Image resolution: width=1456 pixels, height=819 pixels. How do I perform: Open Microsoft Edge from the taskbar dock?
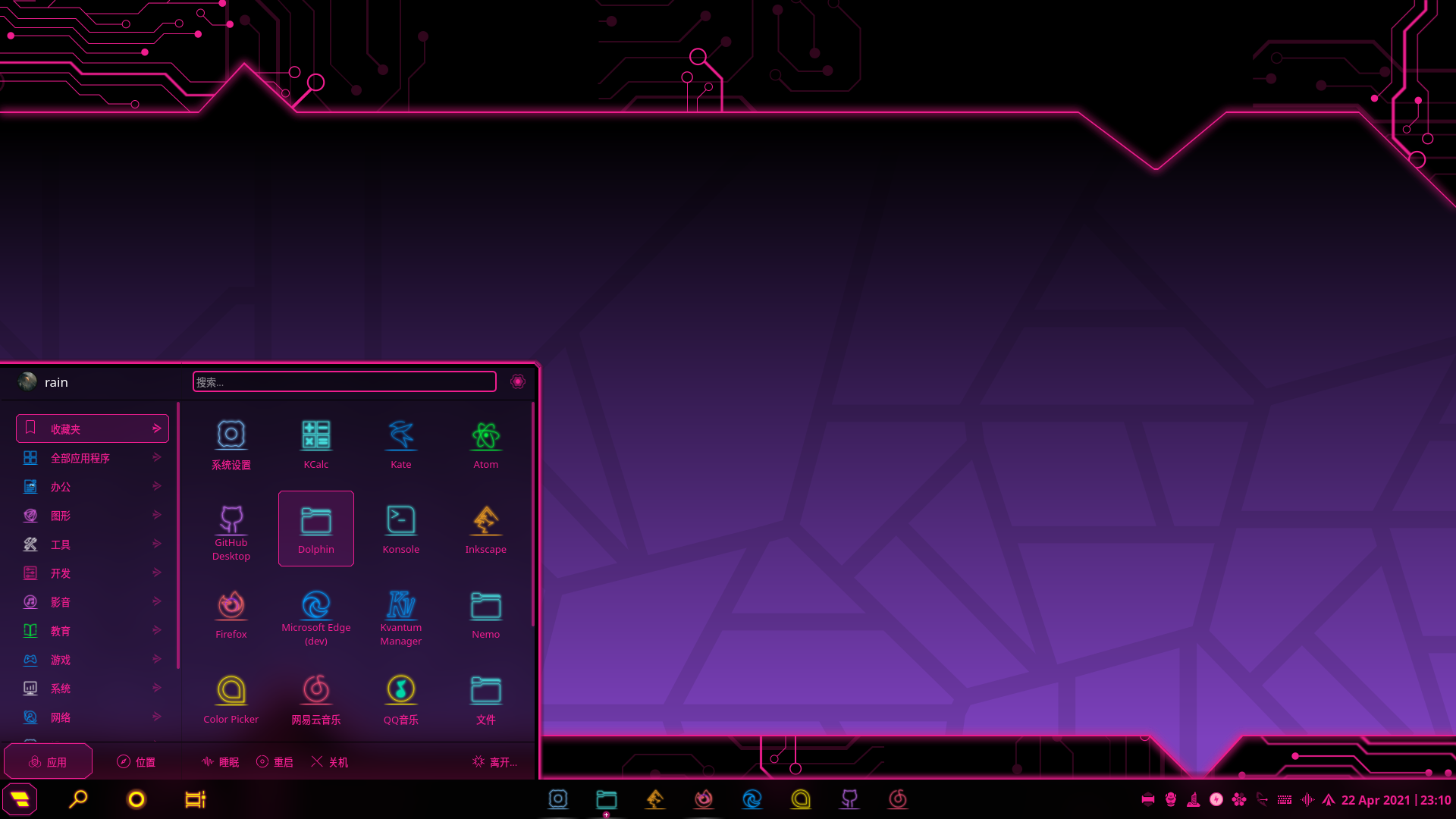click(x=752, y=799)
